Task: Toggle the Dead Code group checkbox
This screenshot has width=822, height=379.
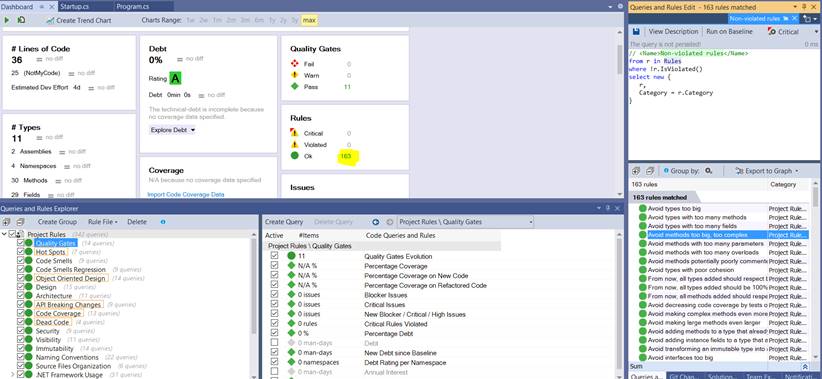Action: pos(20,322)
